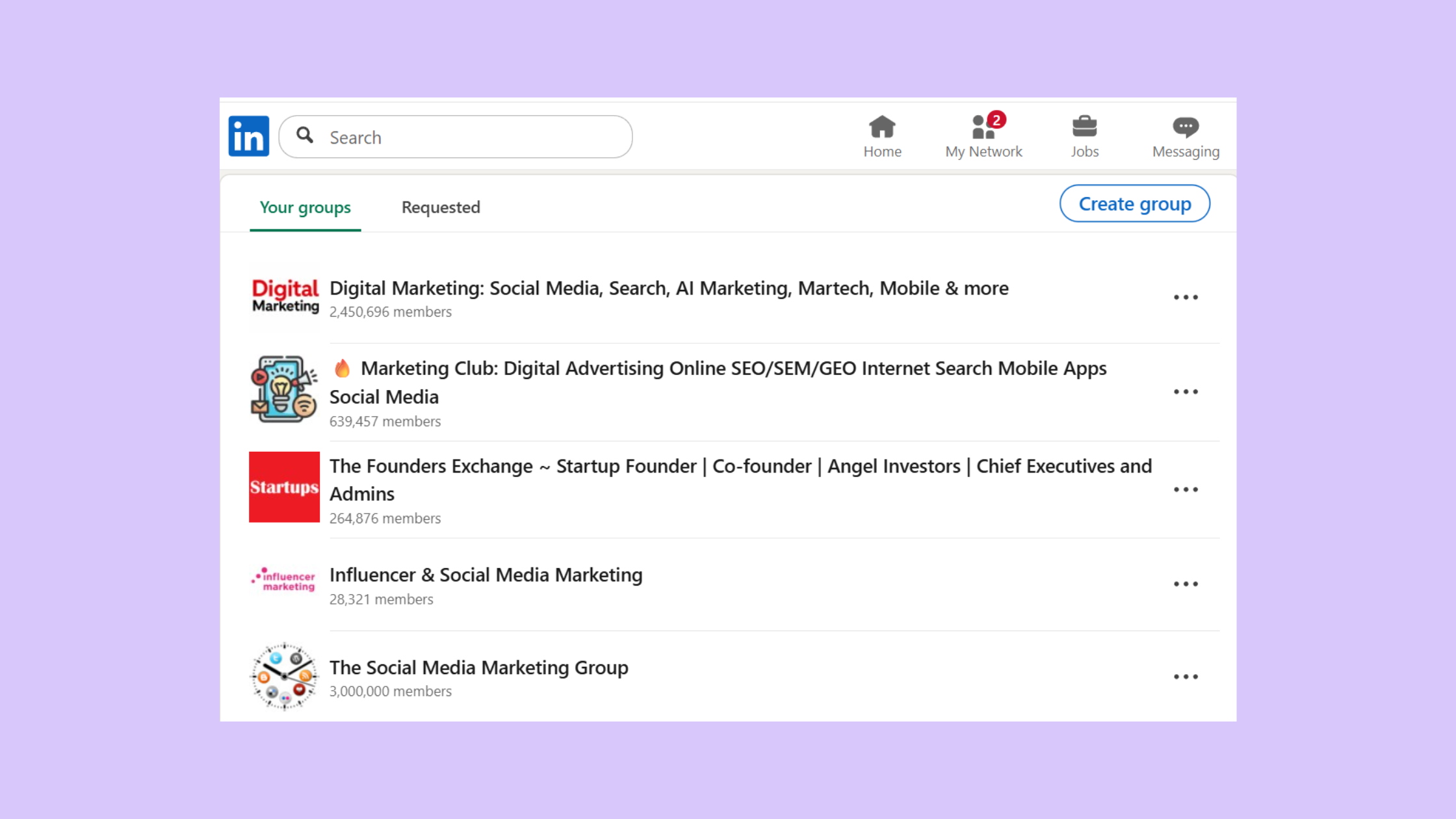Open The Founders Exchange group link
The width and height of the screenshot is (1456, 819).
pyautogui.click(x=740, y=480)
